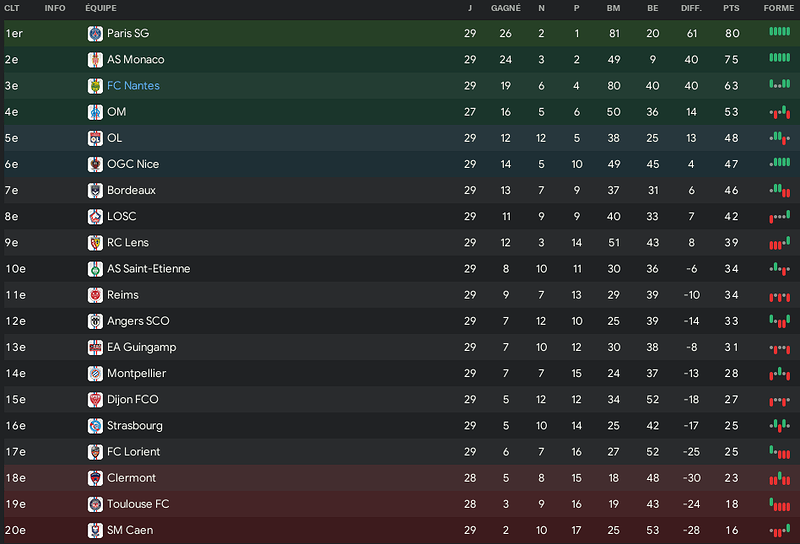800x544 pixels.
Task: Click the OGC Nice club crest
Action: (95, 164)
